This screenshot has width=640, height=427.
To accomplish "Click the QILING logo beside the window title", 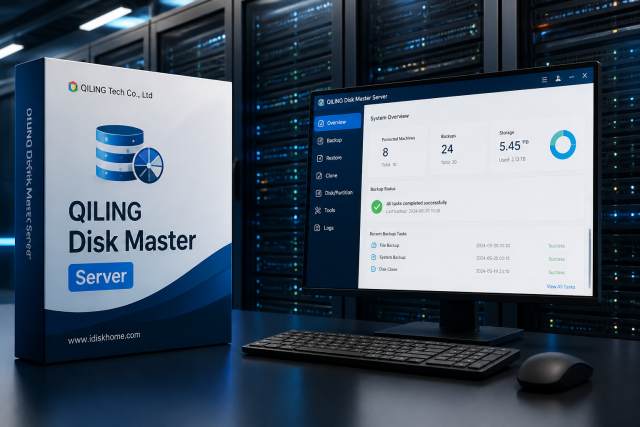I will (321, 102).
